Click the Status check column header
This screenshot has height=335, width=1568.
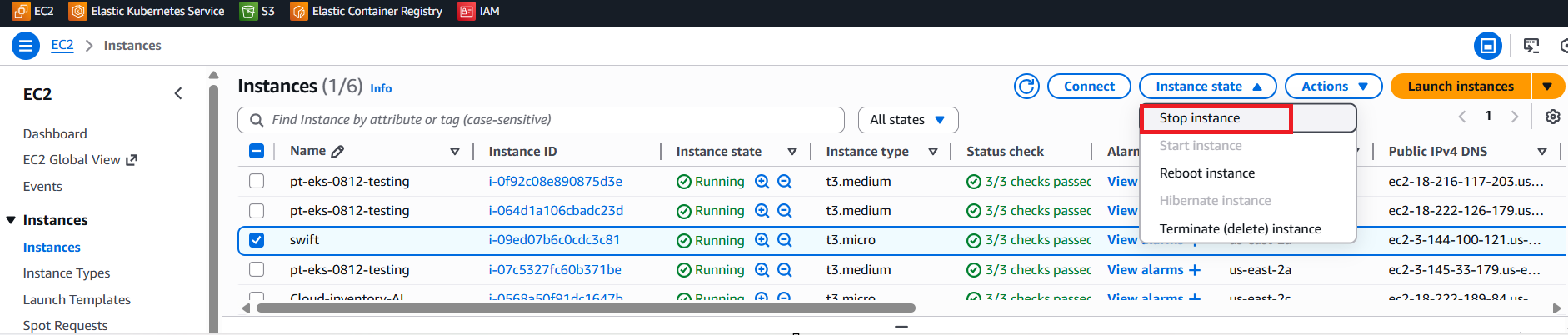[1005, 152]
